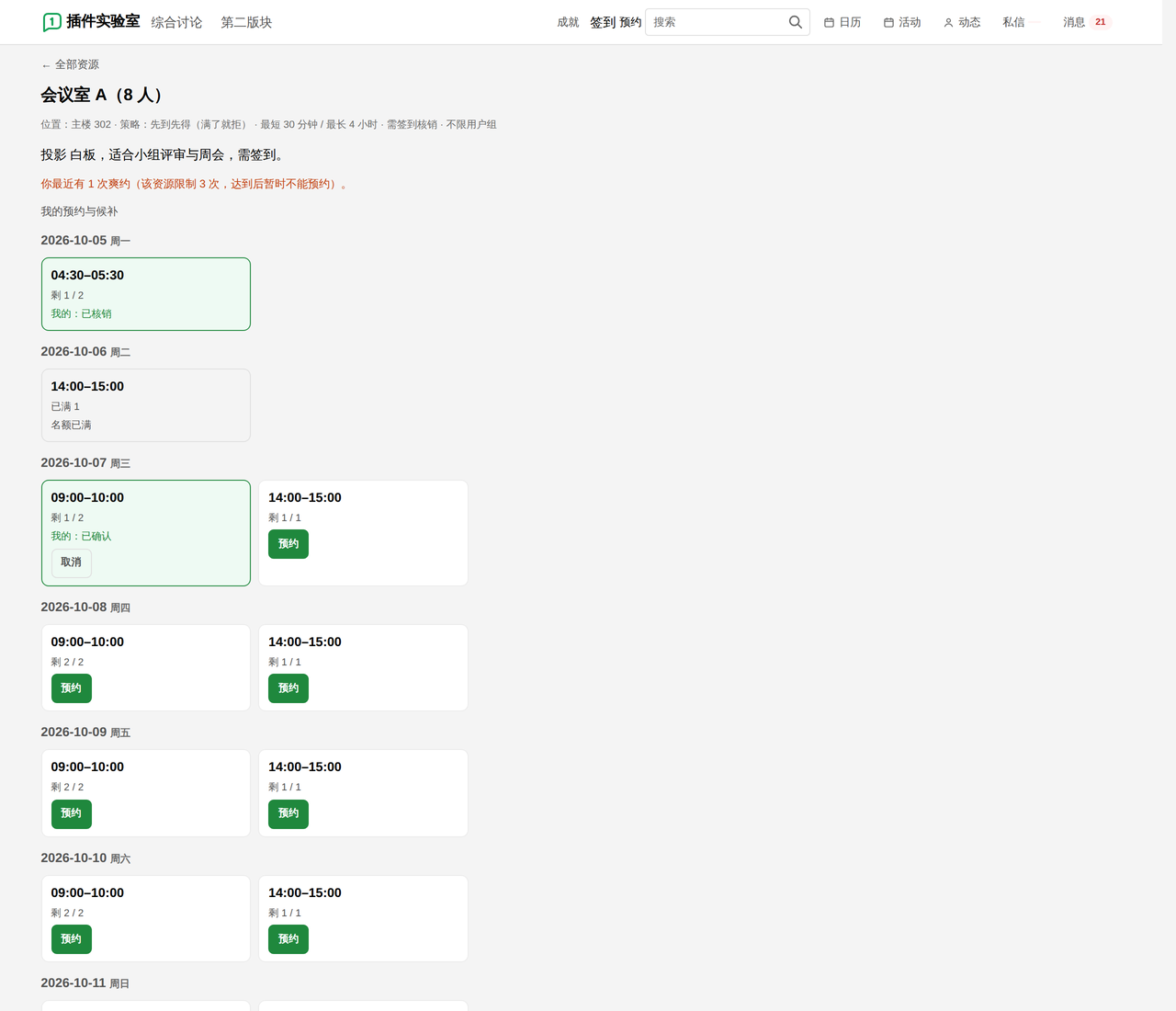
Task: Click the 已满 1 capacity text
Action: click(x=65, y=406)
